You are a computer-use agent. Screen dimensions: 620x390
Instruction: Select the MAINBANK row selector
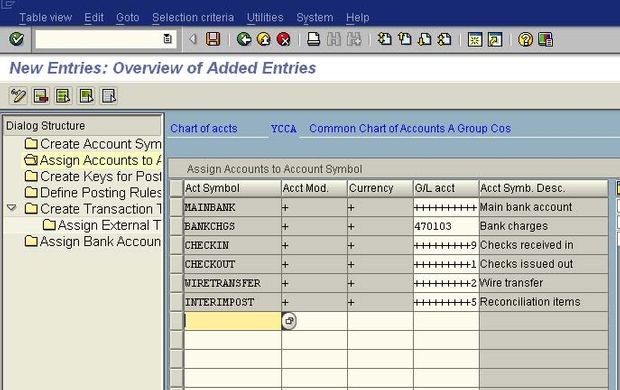pos(176,207)
